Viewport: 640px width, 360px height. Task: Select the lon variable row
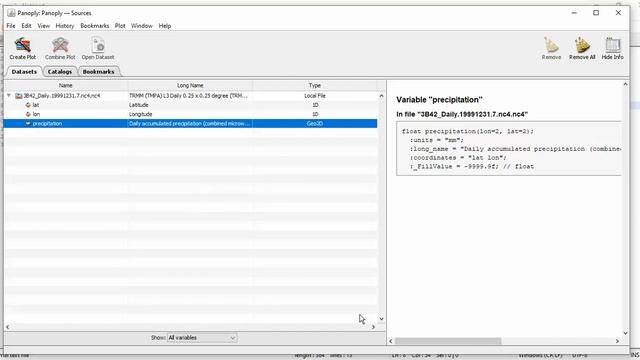click(190, 114)
